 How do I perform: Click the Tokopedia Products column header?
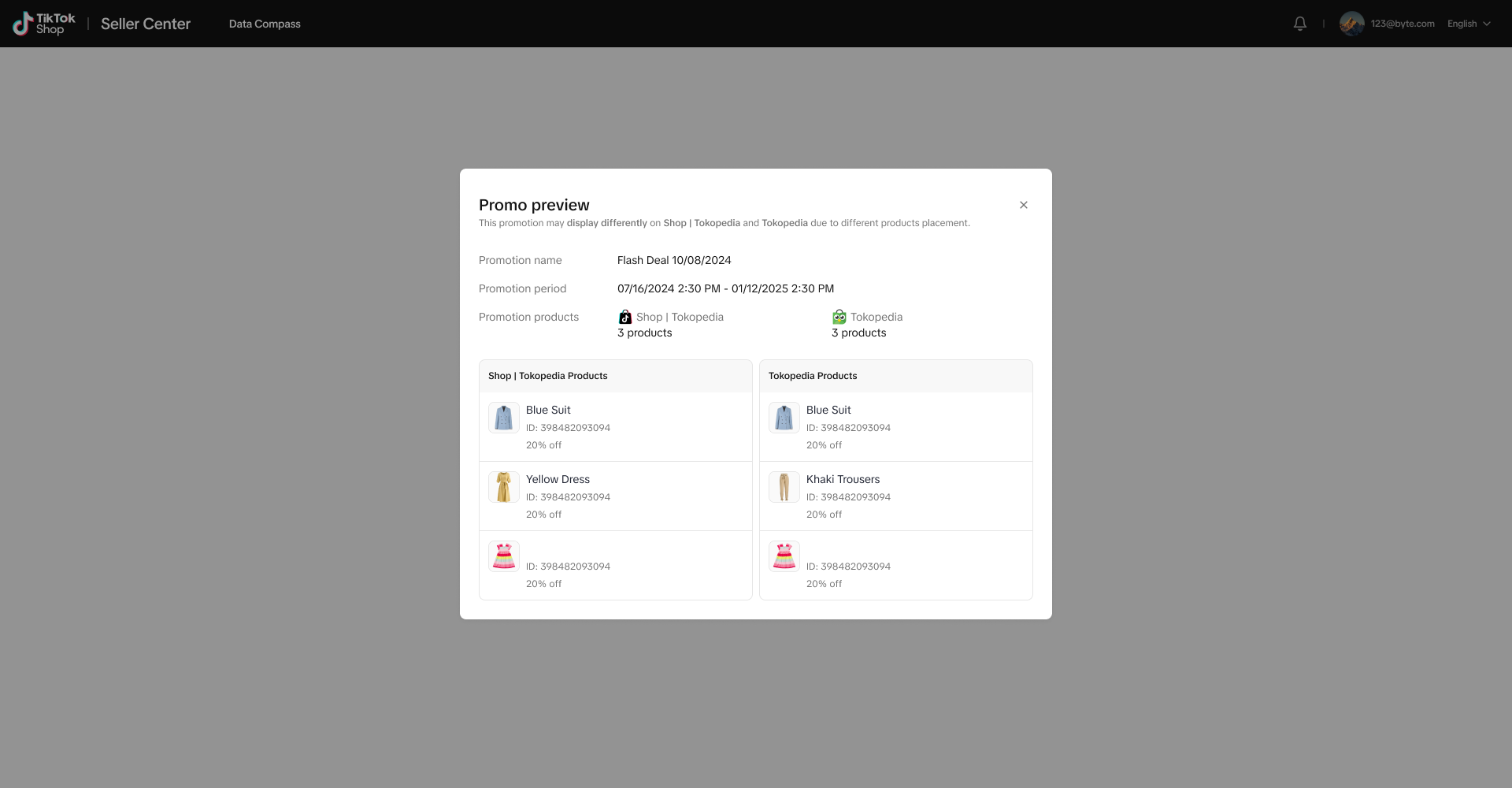[813, 376]
